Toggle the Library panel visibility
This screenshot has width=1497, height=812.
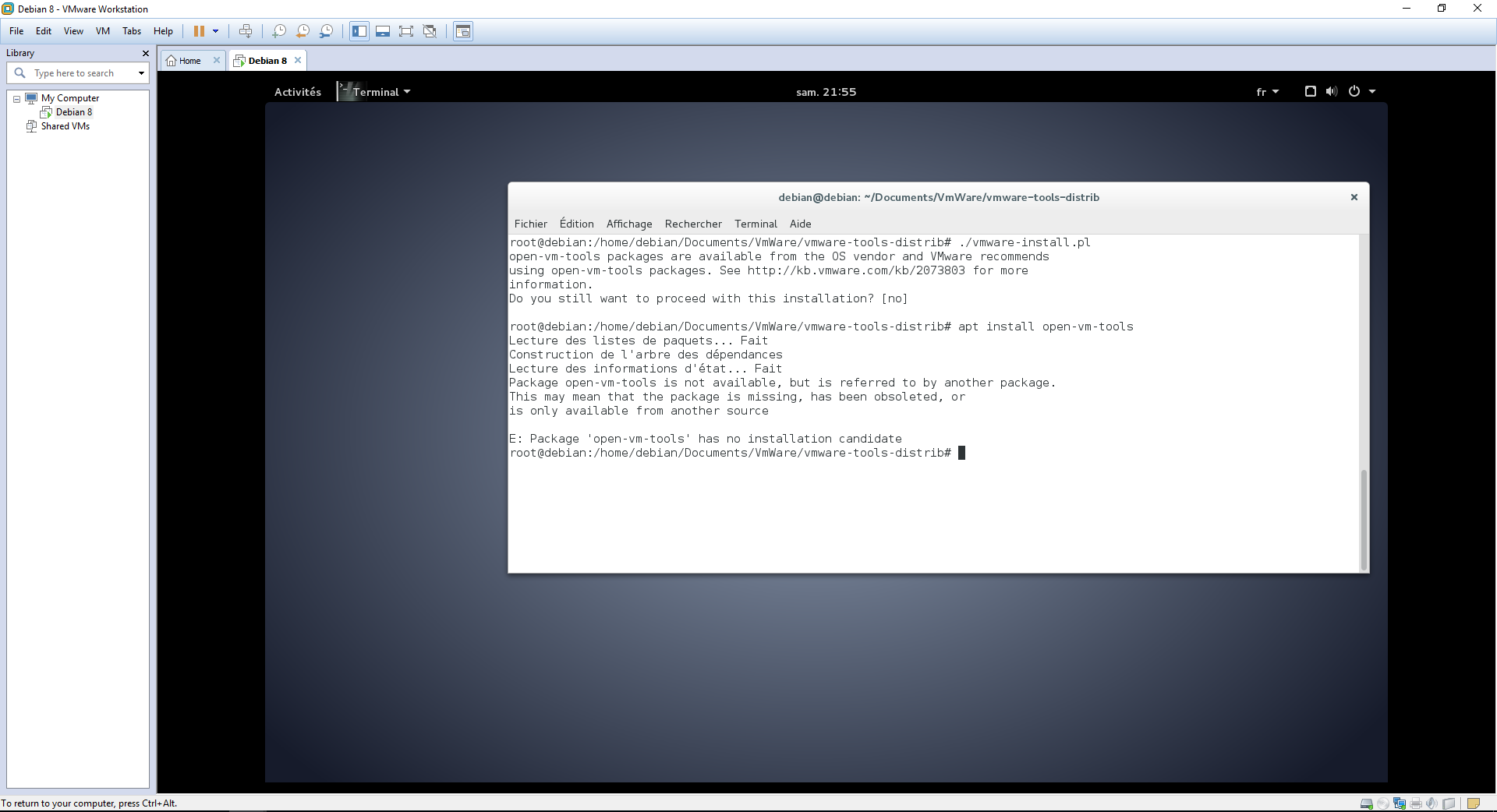[x=359, y=31]
